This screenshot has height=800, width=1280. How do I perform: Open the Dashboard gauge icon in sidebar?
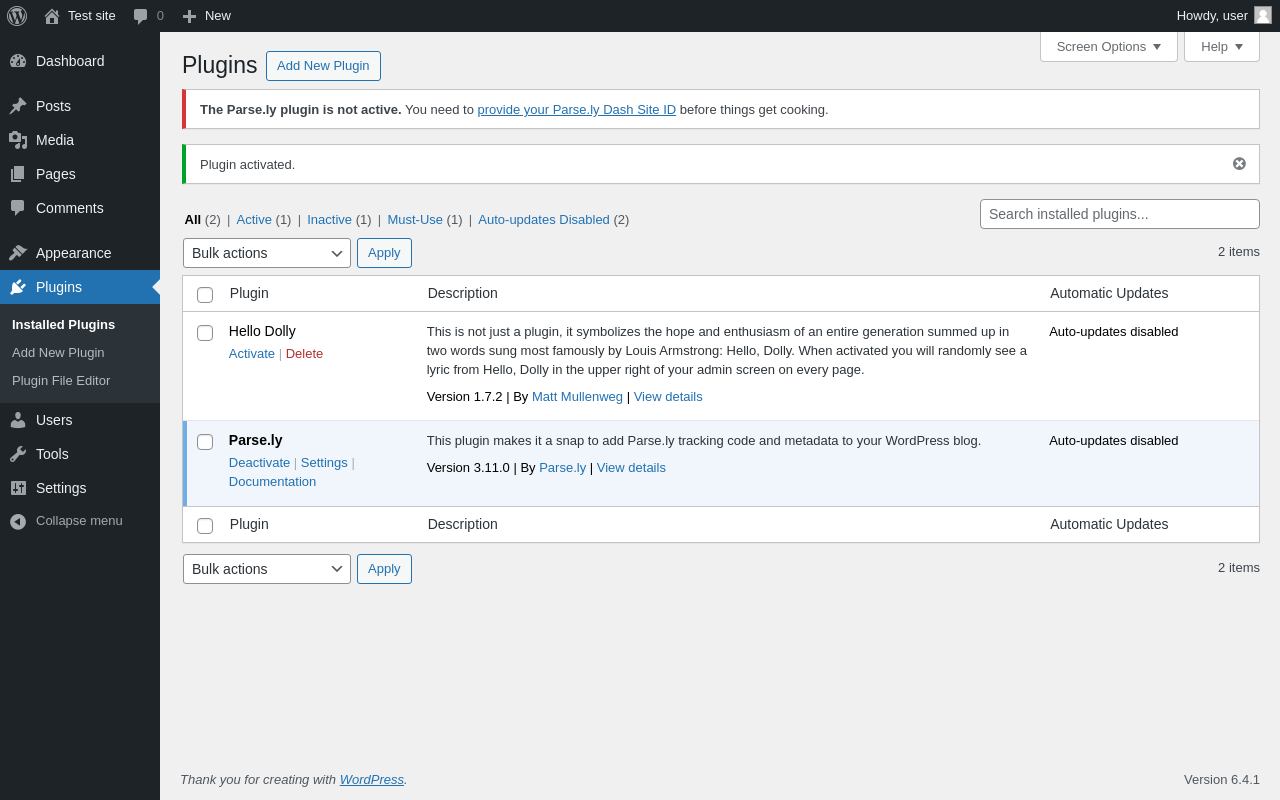pos(18,61)
